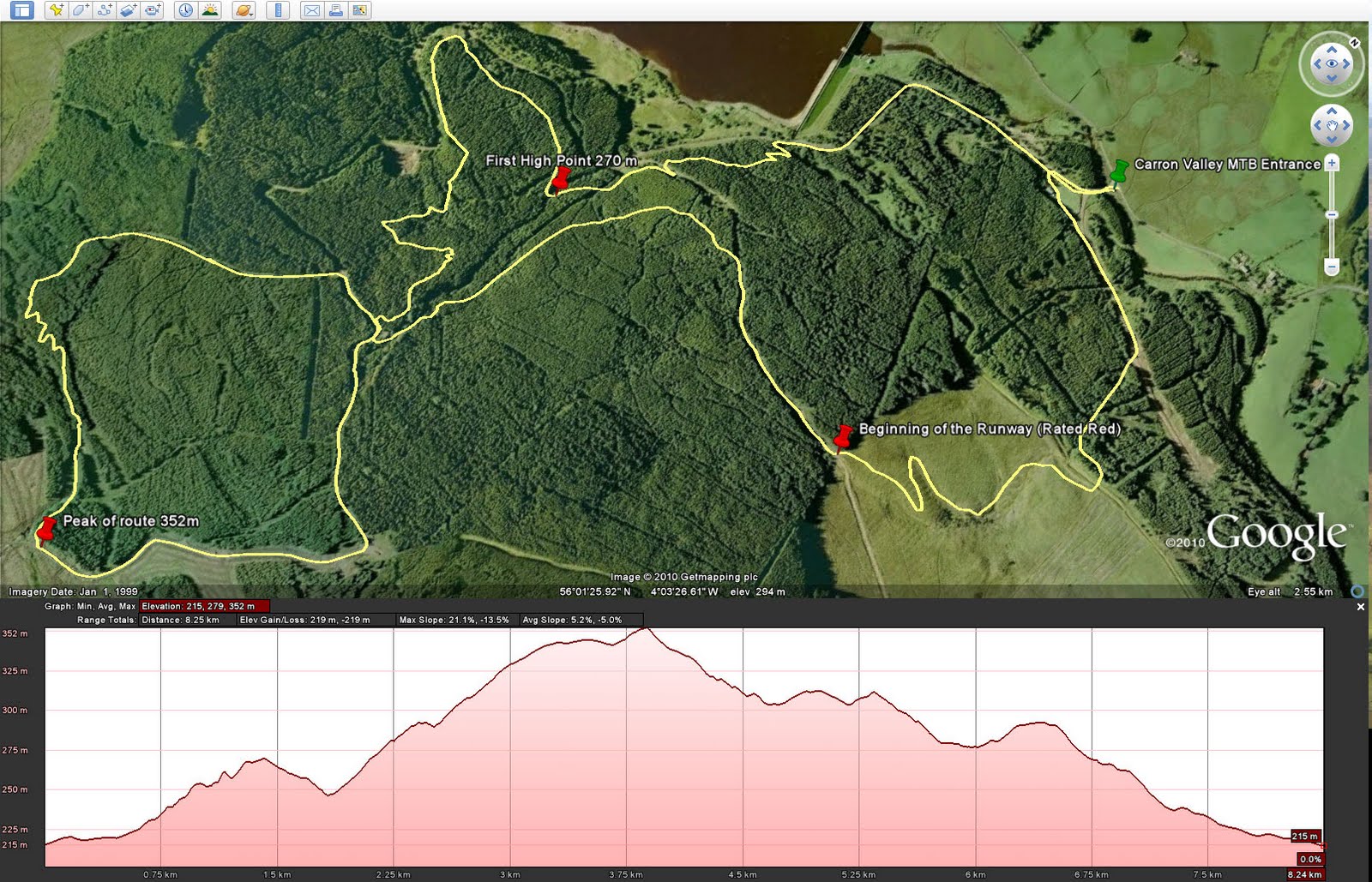Zoom in using the plus control
The height and width of the screenshot is (882, 1372).
[1332, 162]
